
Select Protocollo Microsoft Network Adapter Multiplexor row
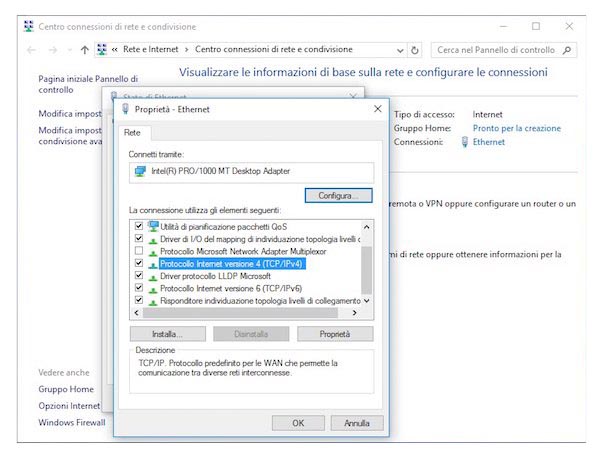pyautogui.click(x=243, y=251)
